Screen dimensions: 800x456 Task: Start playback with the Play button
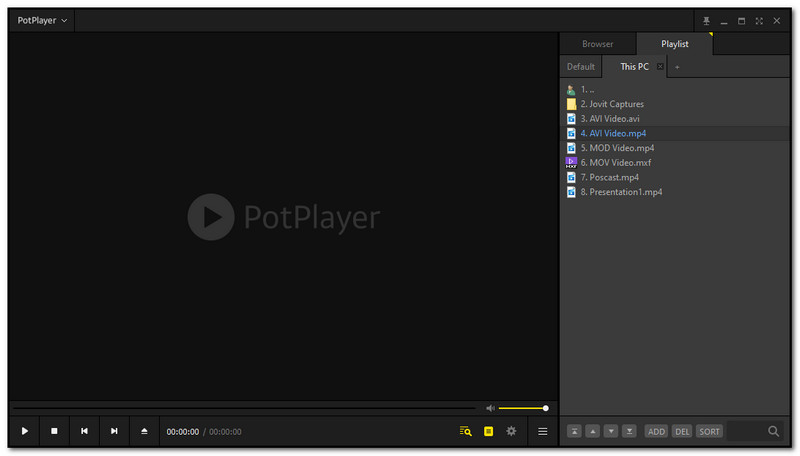[x=24, y=431]
